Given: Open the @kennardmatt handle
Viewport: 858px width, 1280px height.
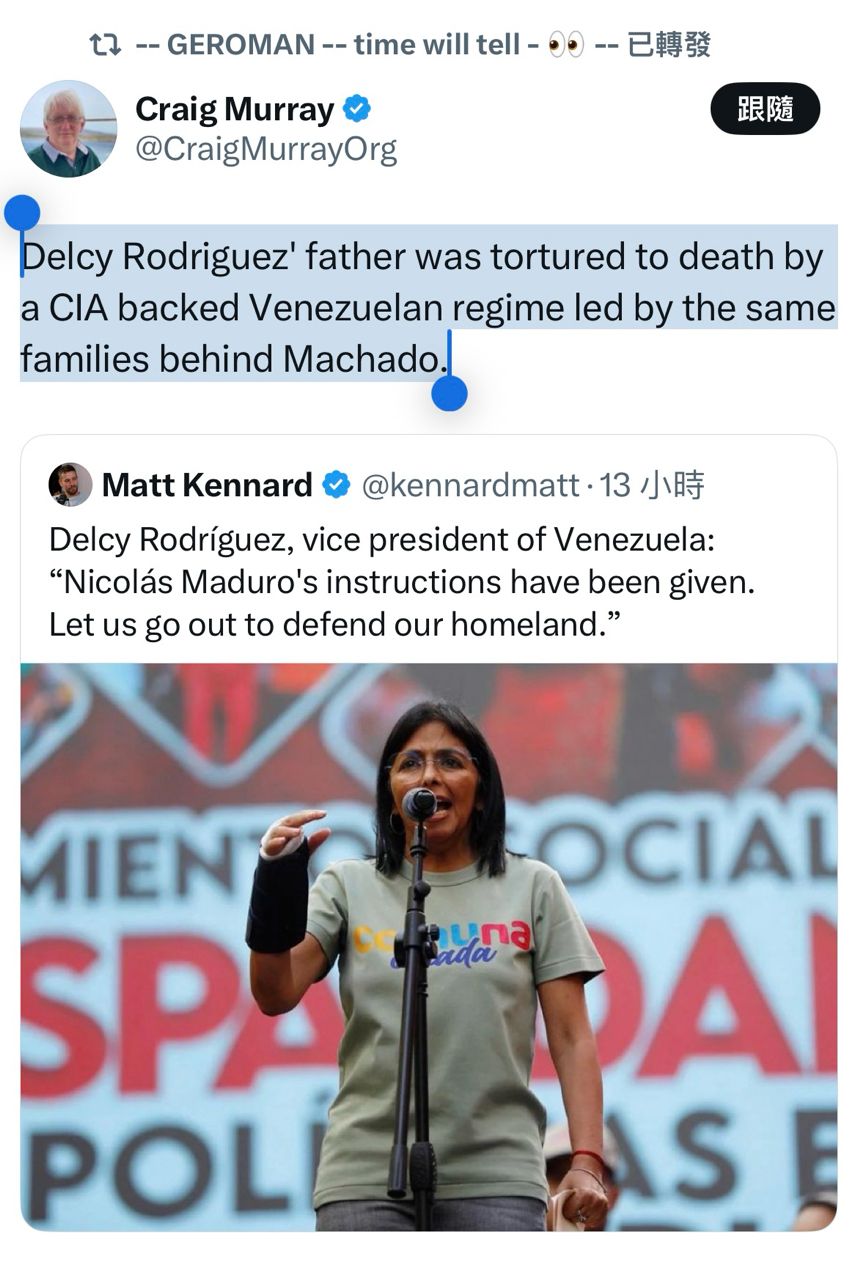Looking at the screenshot, I should pyautogui.click(x=469, y=486).
